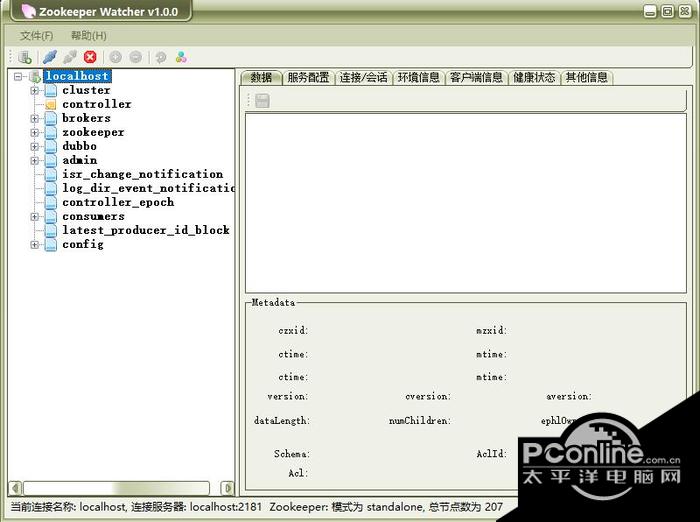Click the tree scrollbar right arrow
The width and height of the screenshot is (700, 522).
(228, 488)
